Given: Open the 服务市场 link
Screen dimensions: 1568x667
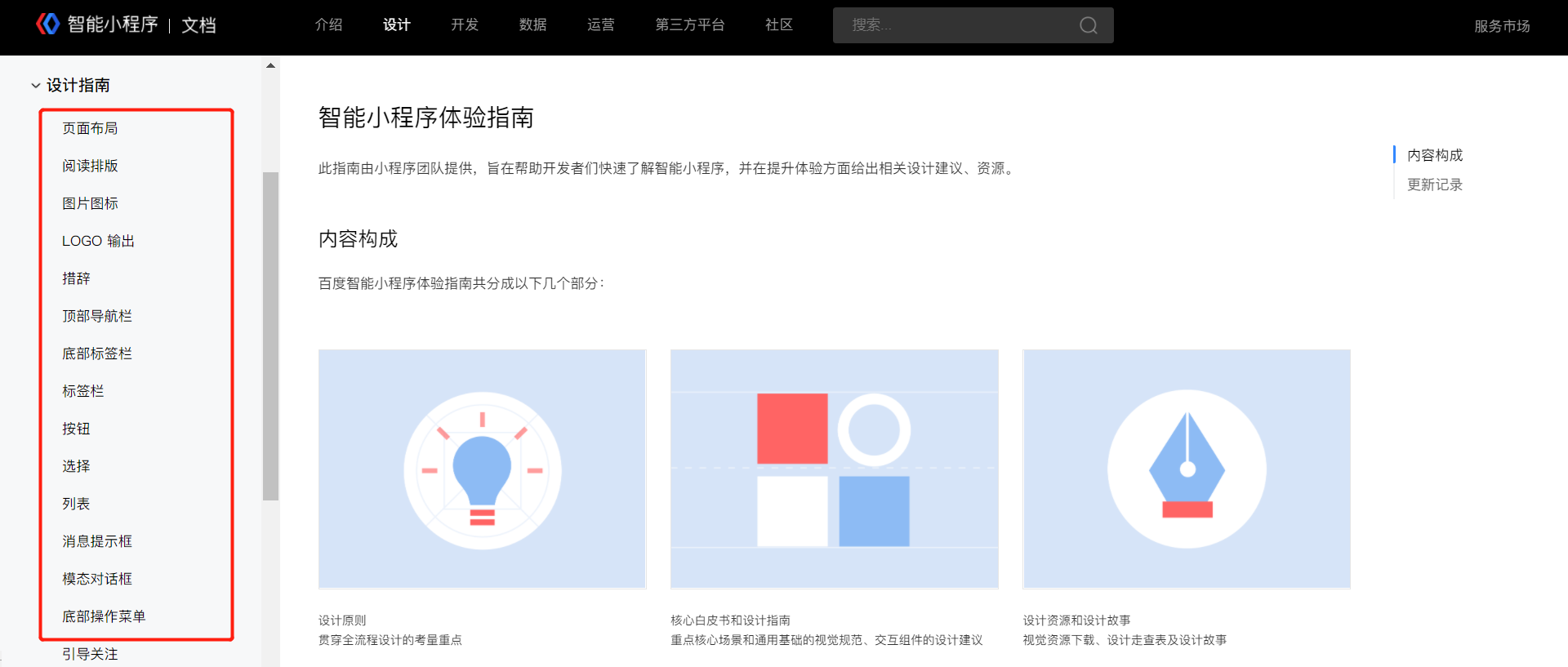Looking at the screenshot, I should 1502,26.
